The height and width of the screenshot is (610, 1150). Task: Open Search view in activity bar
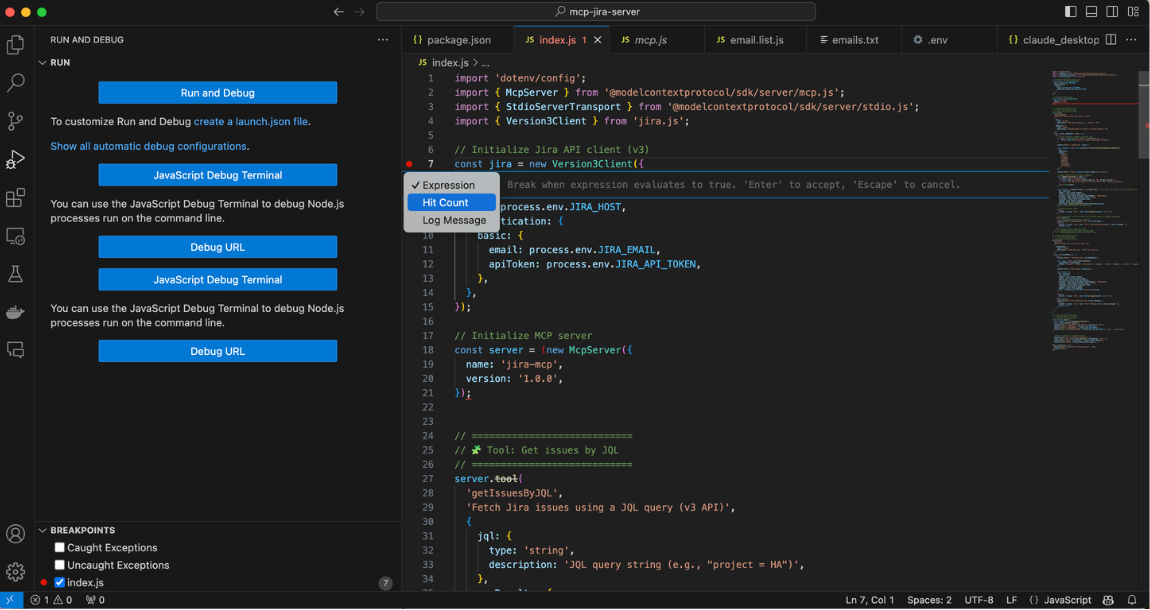pos(16,83)
